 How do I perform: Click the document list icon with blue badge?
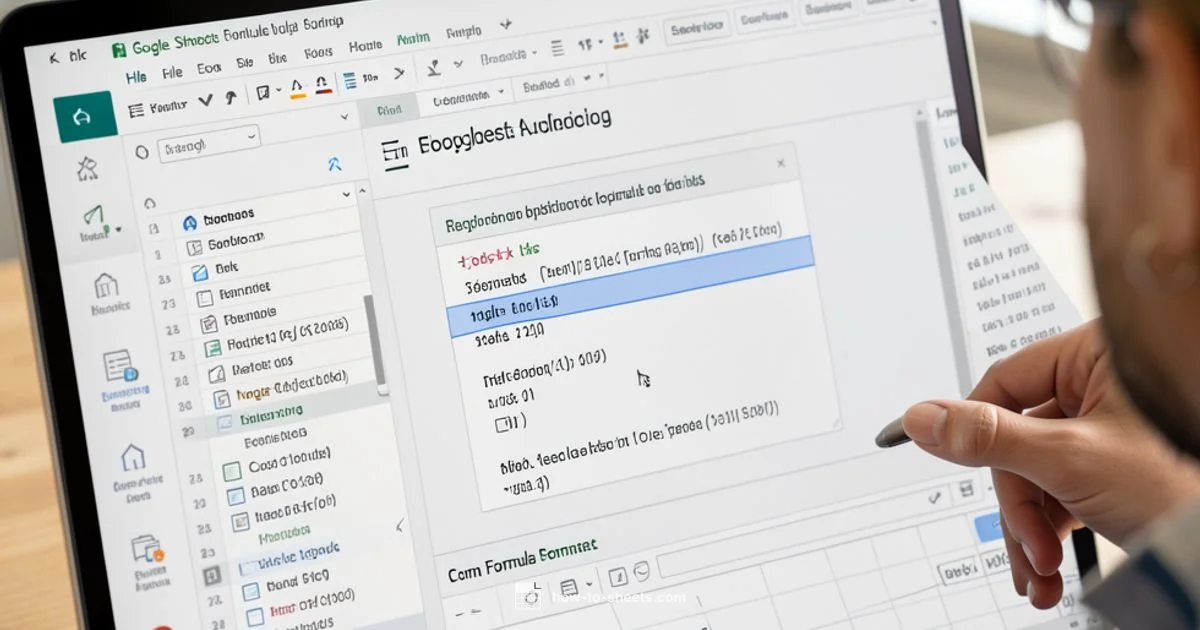click(119, 366)
